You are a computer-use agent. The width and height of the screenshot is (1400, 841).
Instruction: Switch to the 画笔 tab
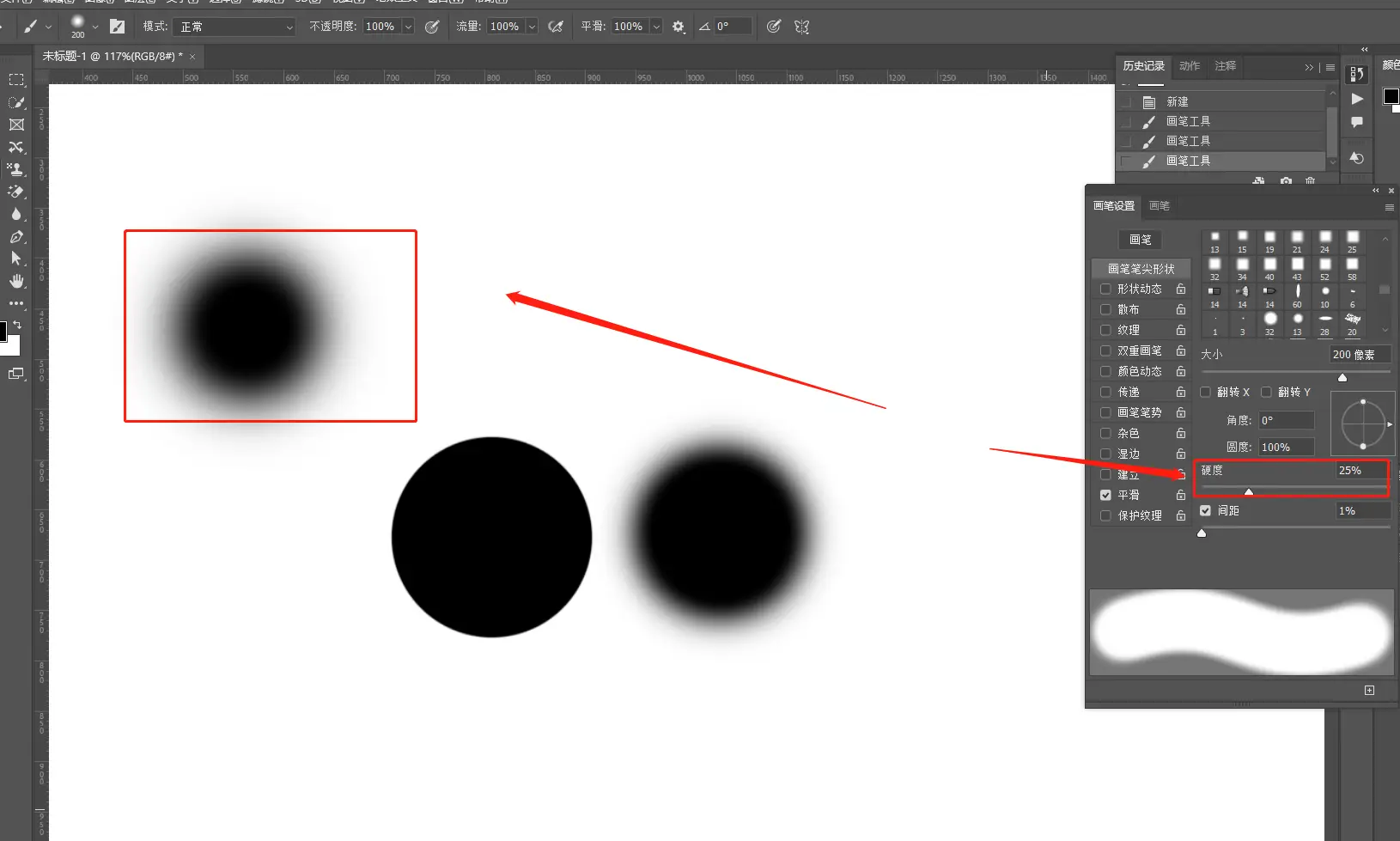1160,206
